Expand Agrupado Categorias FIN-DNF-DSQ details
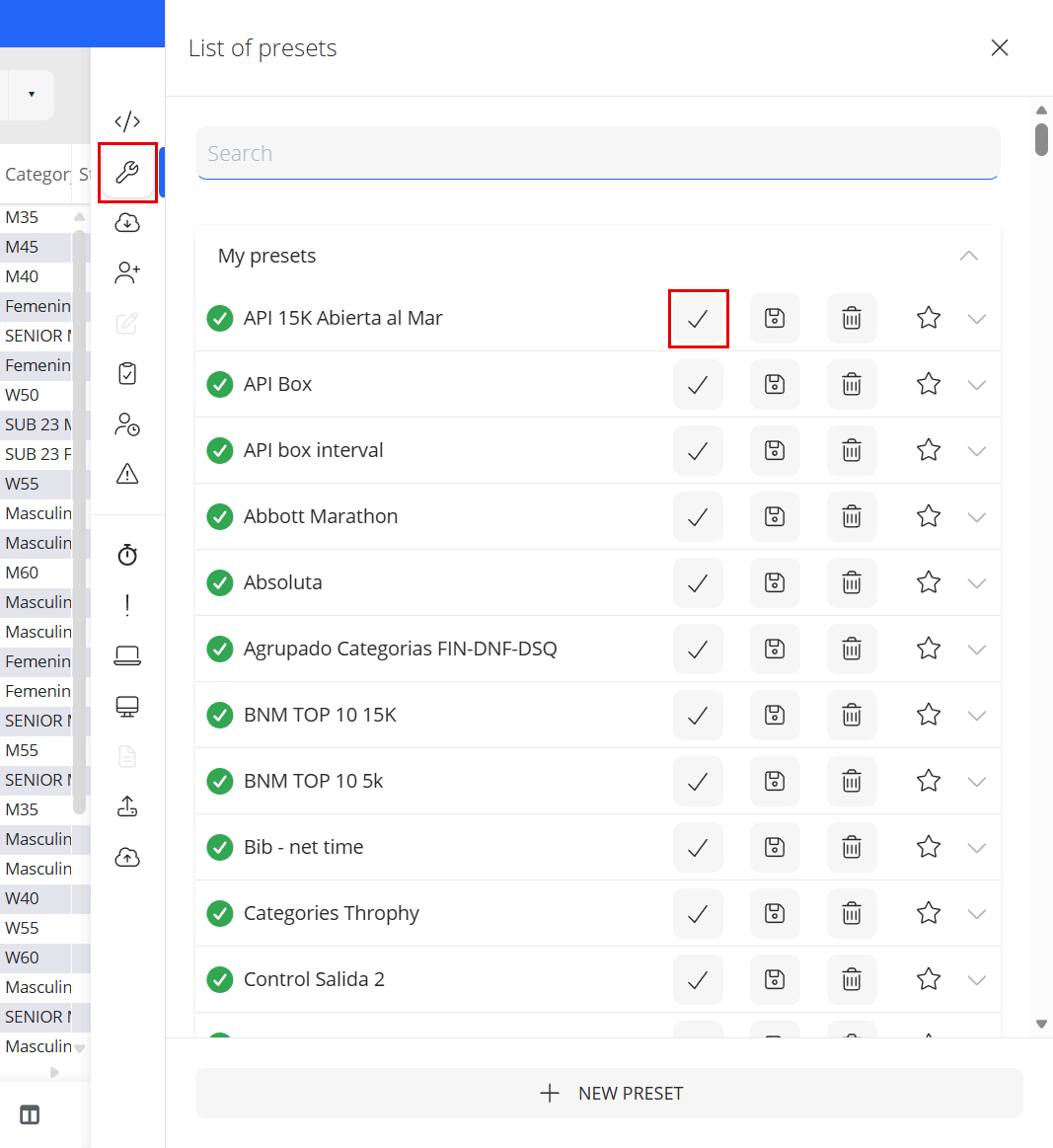 (x=977, y=650)
